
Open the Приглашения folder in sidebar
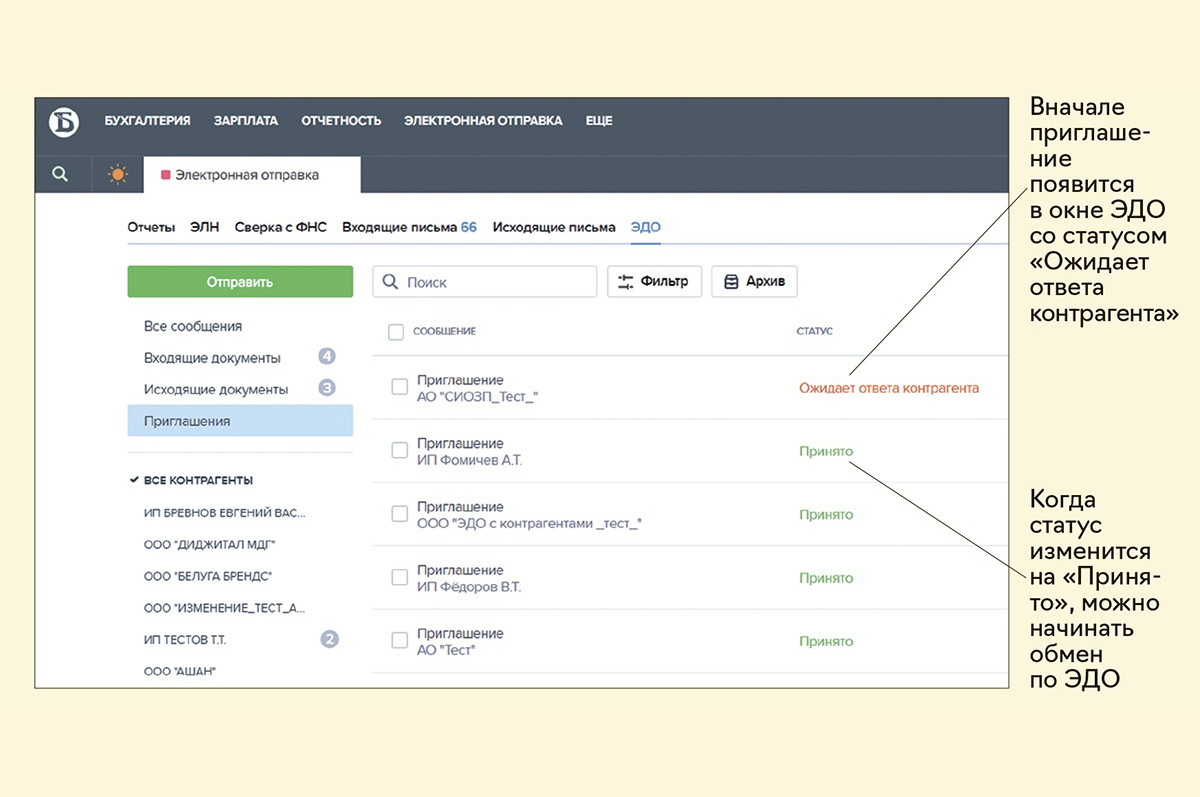pyautogui.click(x=187, y=421)
